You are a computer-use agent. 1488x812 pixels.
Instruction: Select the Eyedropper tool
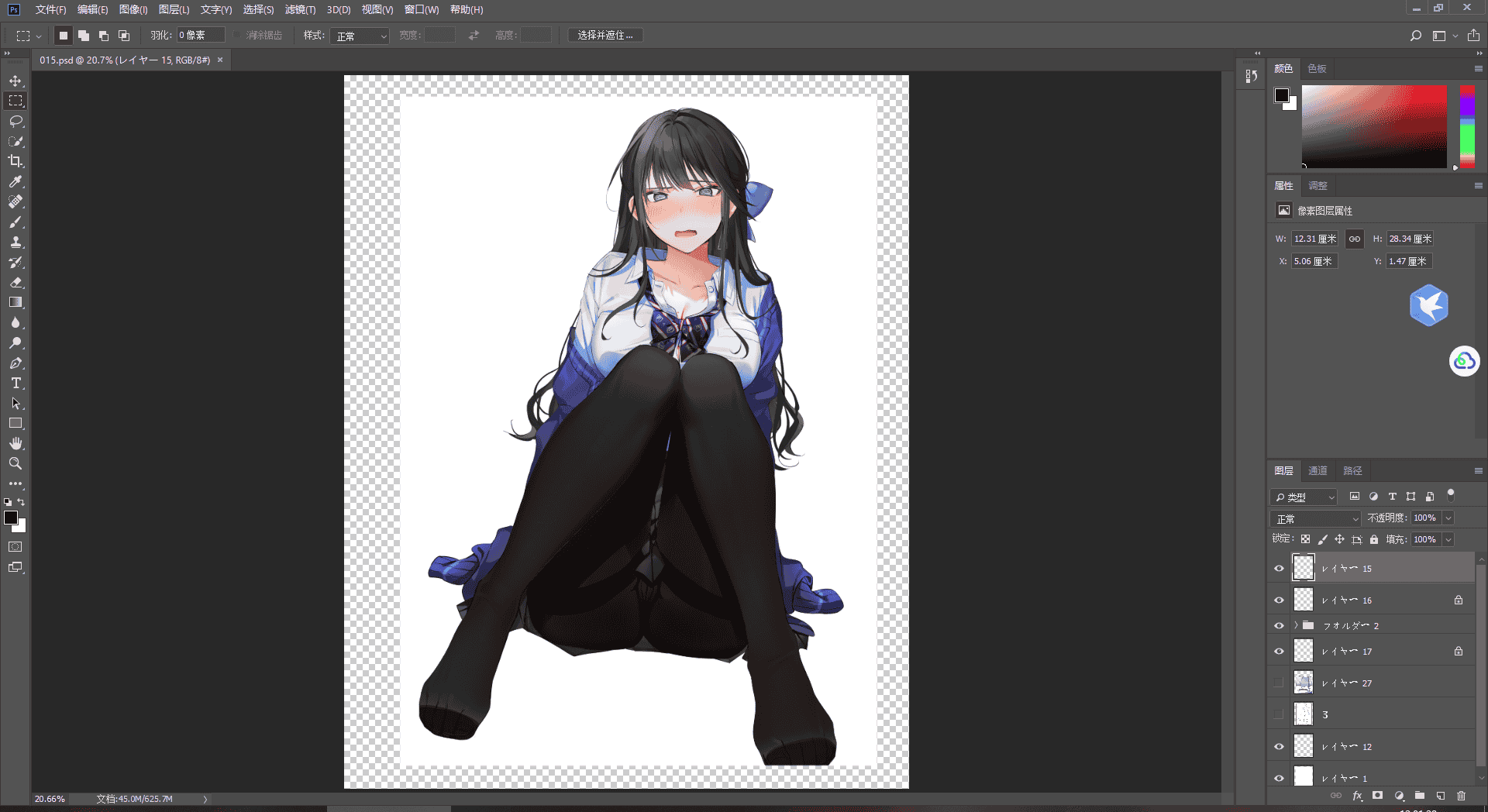pyautogui.click(x=15, y=181)
